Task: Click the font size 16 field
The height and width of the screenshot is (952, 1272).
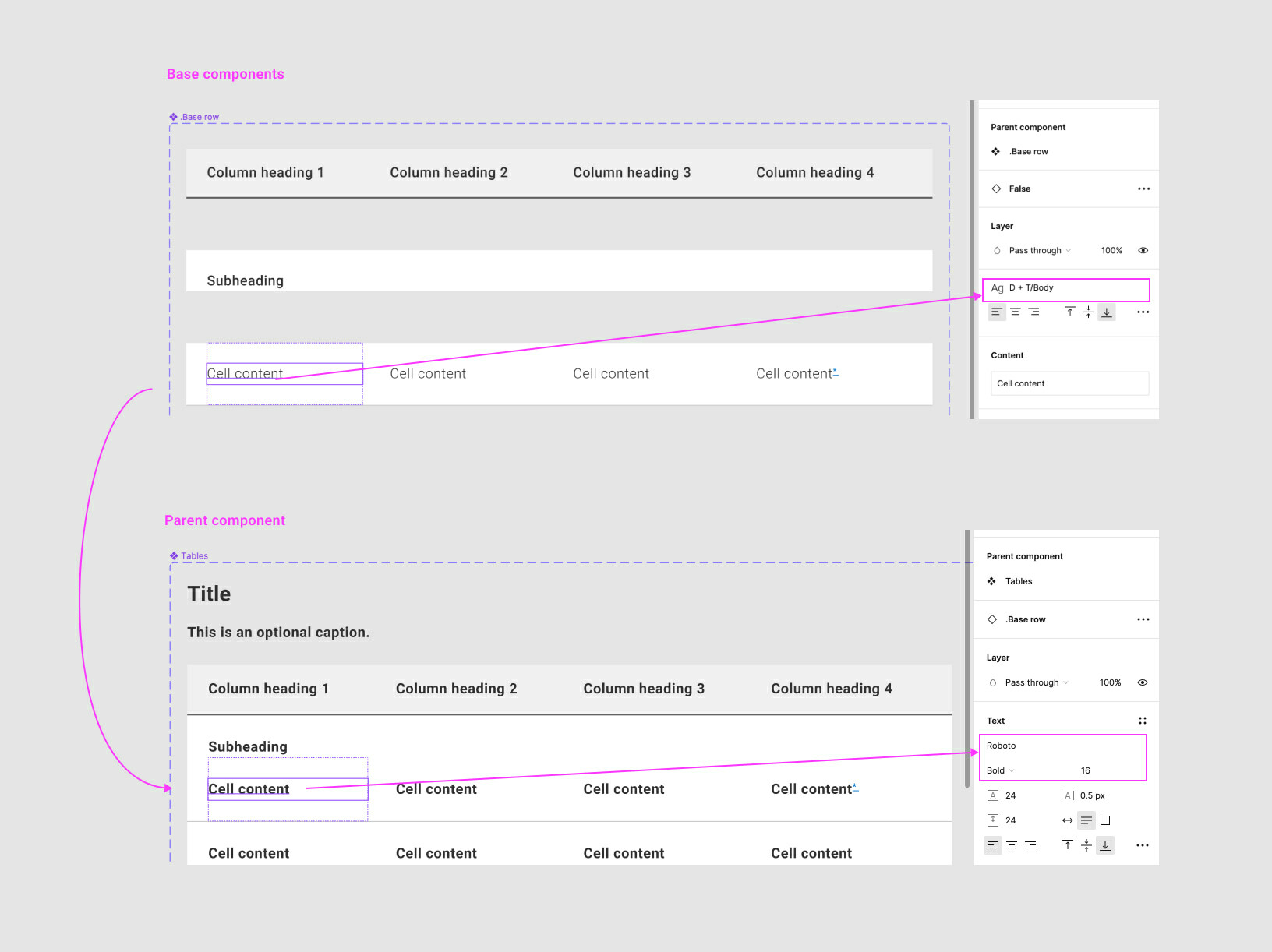Action: click(x=1085, y=770)
